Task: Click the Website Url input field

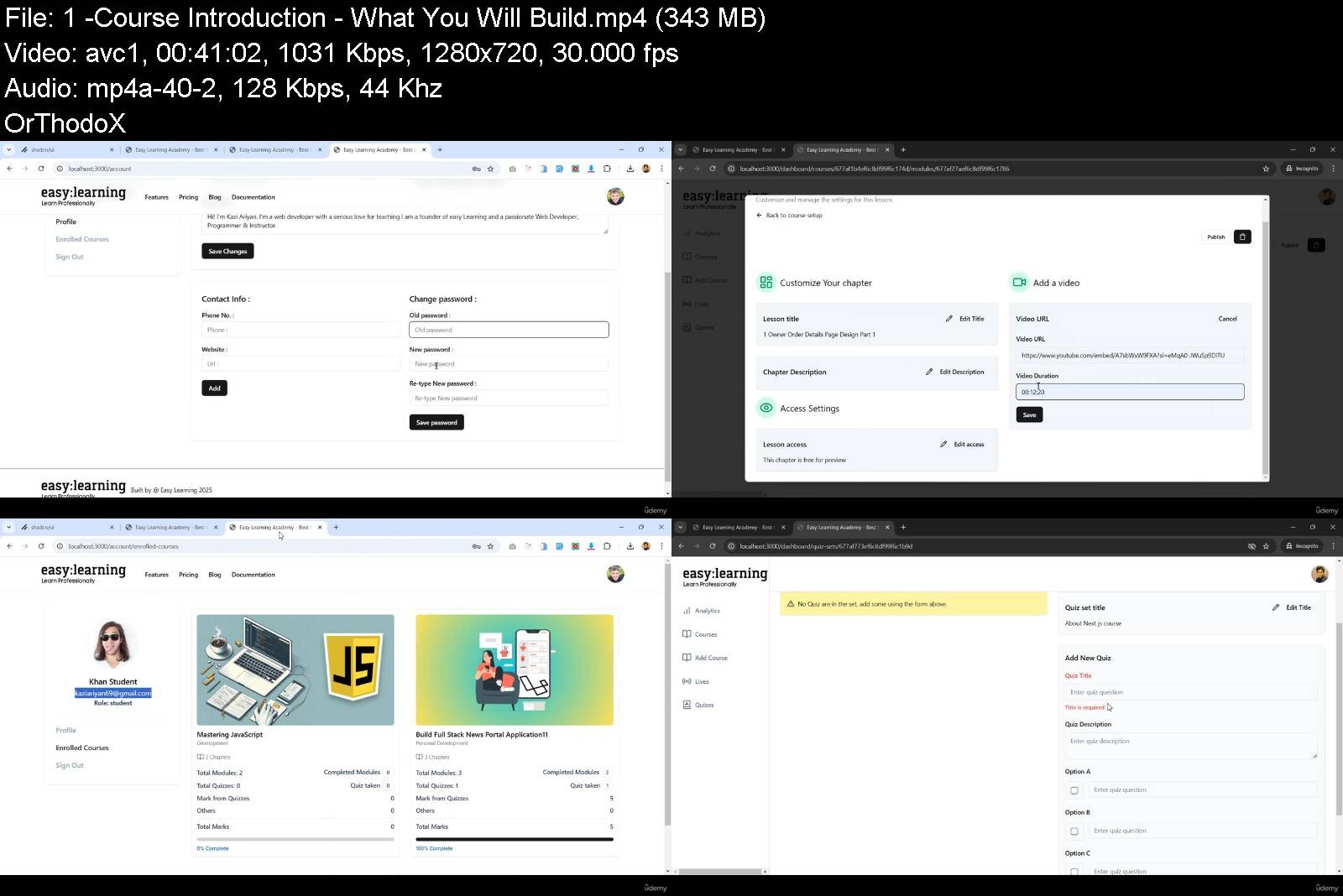Action: coord(300,364)
